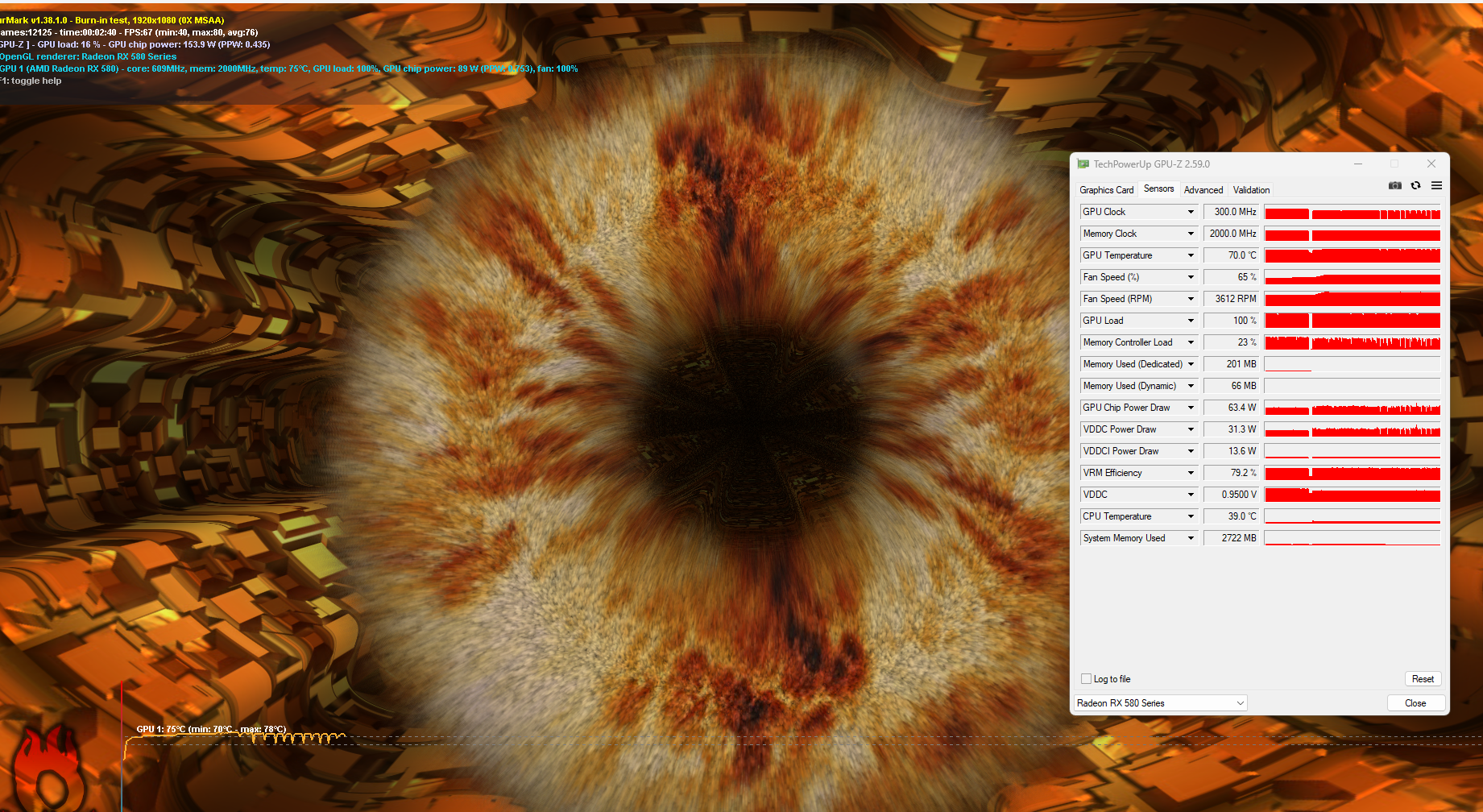Click the Memory Controller Load history graph
1483x812 pixels.
coord(1353,342)
